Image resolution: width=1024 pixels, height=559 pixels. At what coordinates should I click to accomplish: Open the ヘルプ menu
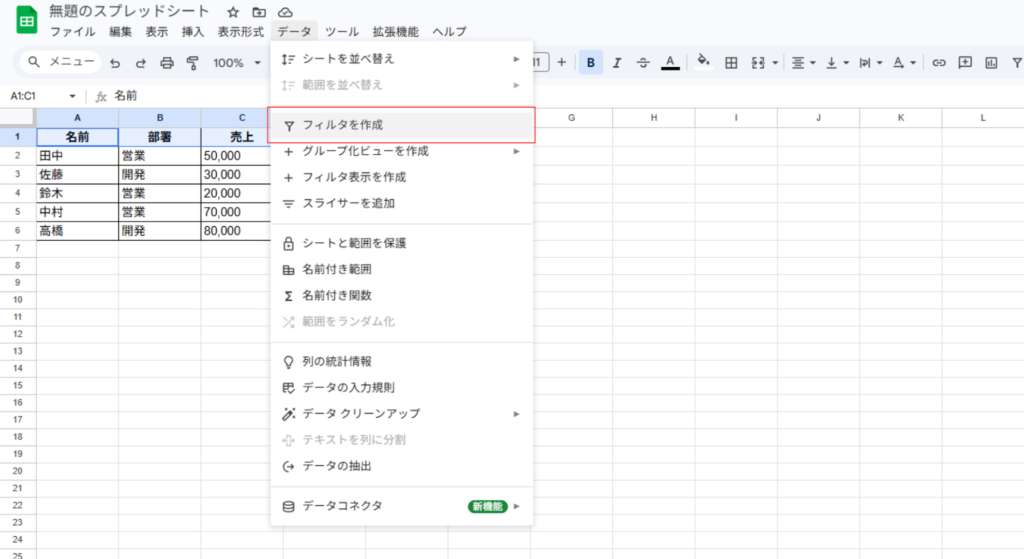449,31
